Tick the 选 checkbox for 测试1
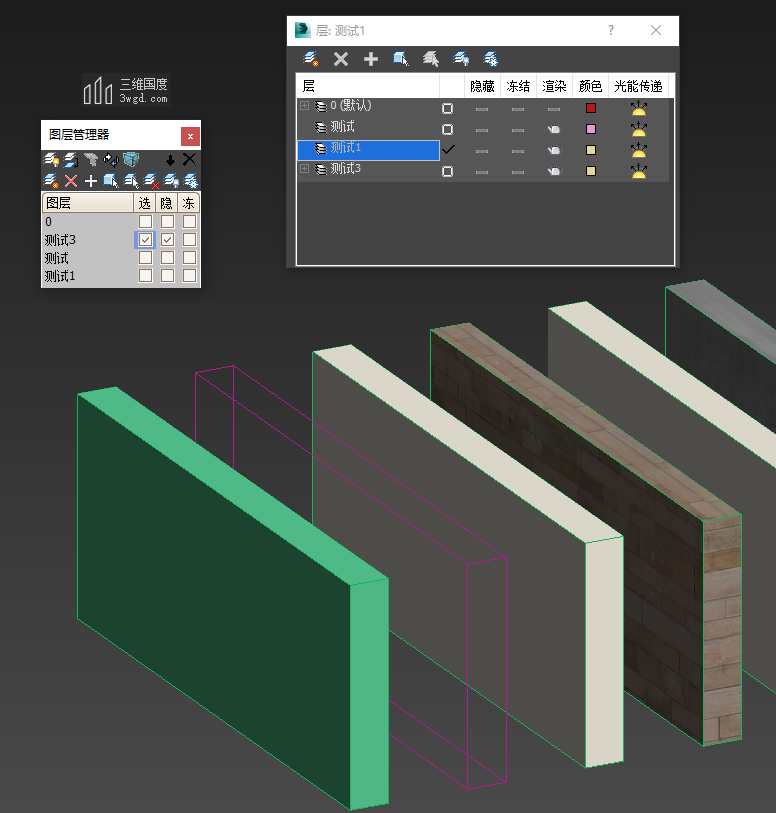776x813 pixels. point(146,276)
